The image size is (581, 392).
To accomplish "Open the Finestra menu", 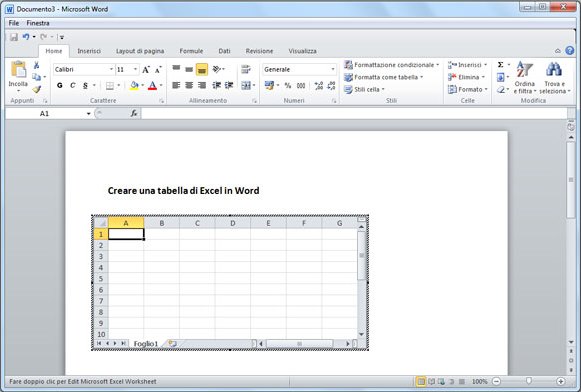I will [38, 23].
